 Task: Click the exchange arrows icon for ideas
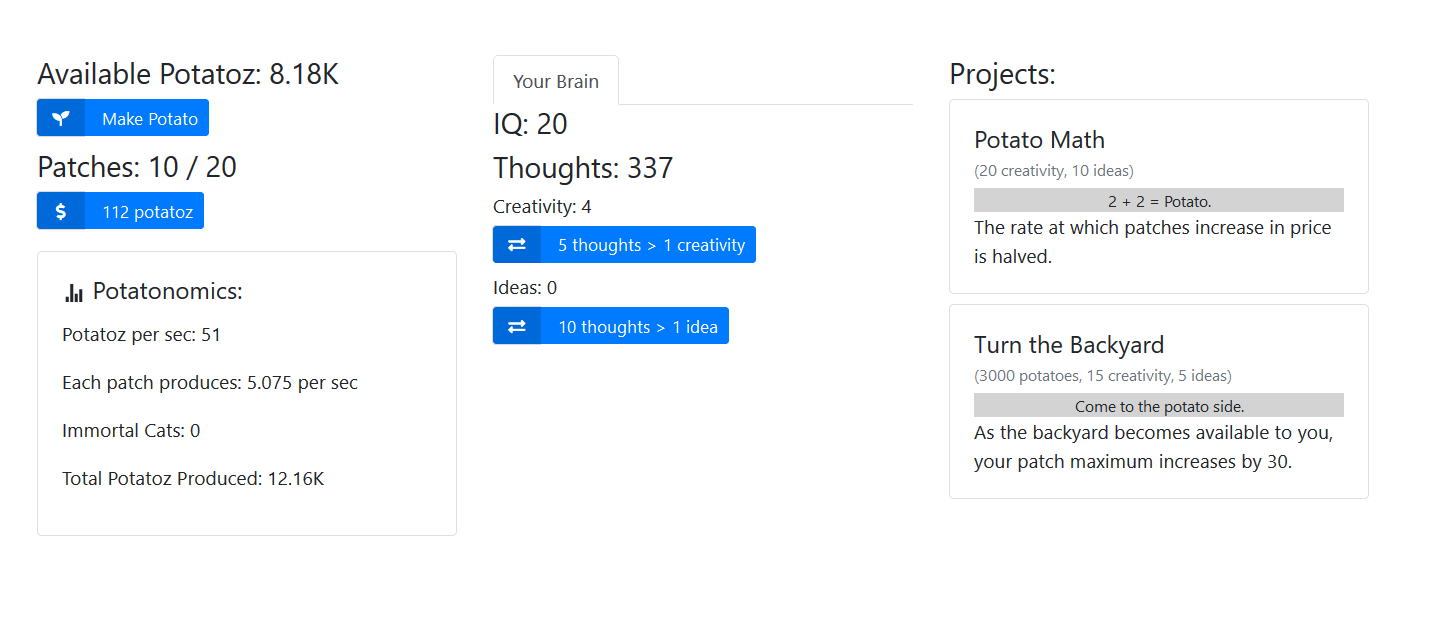[x=517, y=326]
